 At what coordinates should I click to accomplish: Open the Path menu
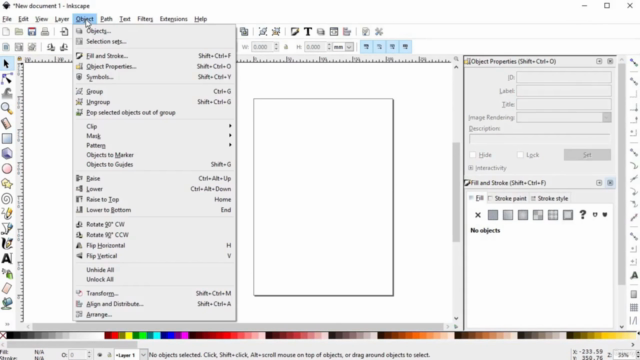[106, 19]
